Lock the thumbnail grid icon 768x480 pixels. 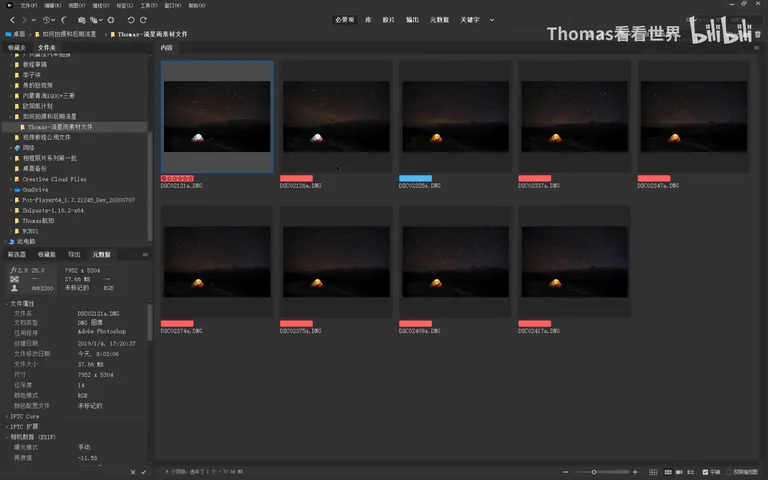click(x=653, y=472)
